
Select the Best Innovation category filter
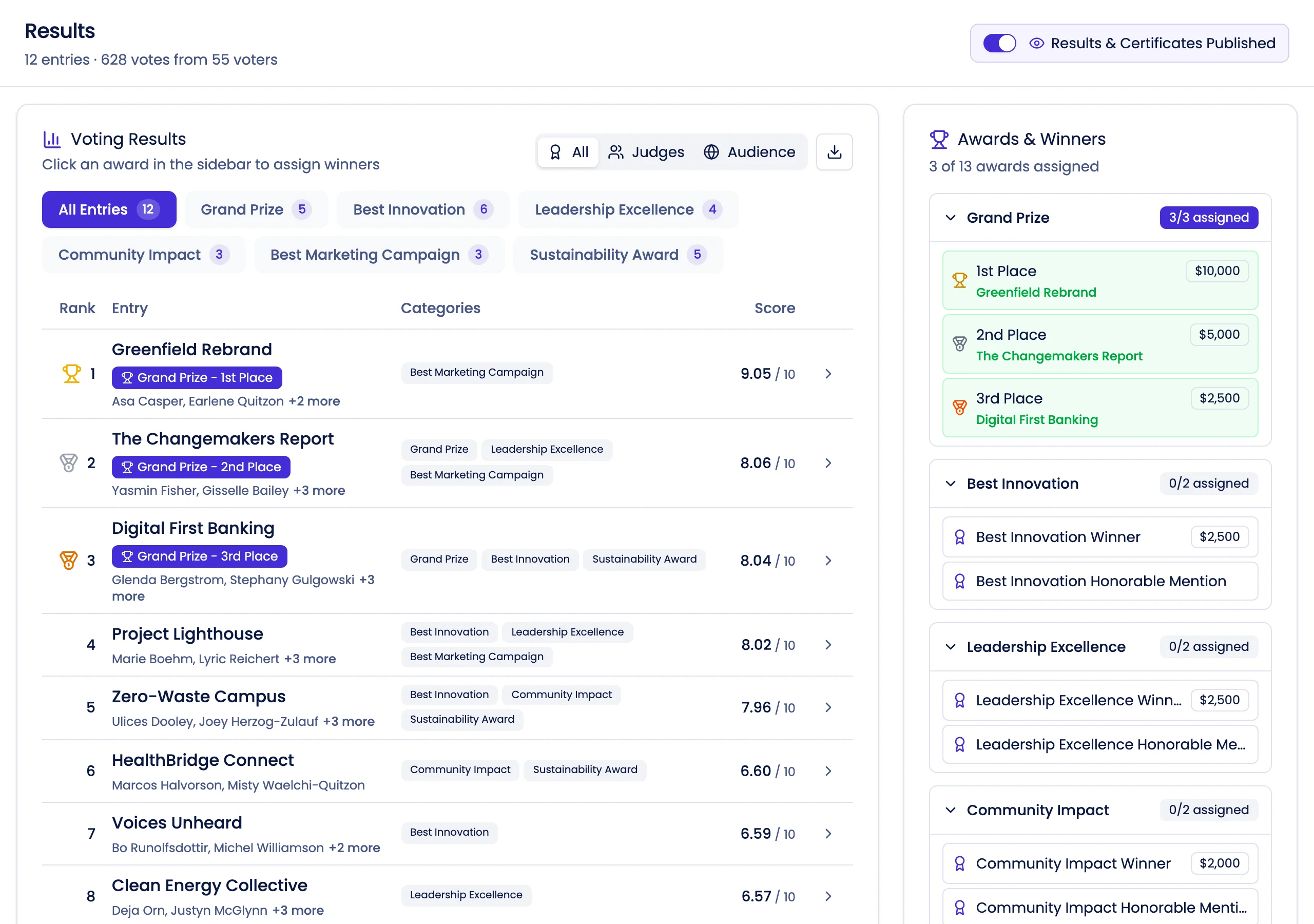[x=423, y=209]
